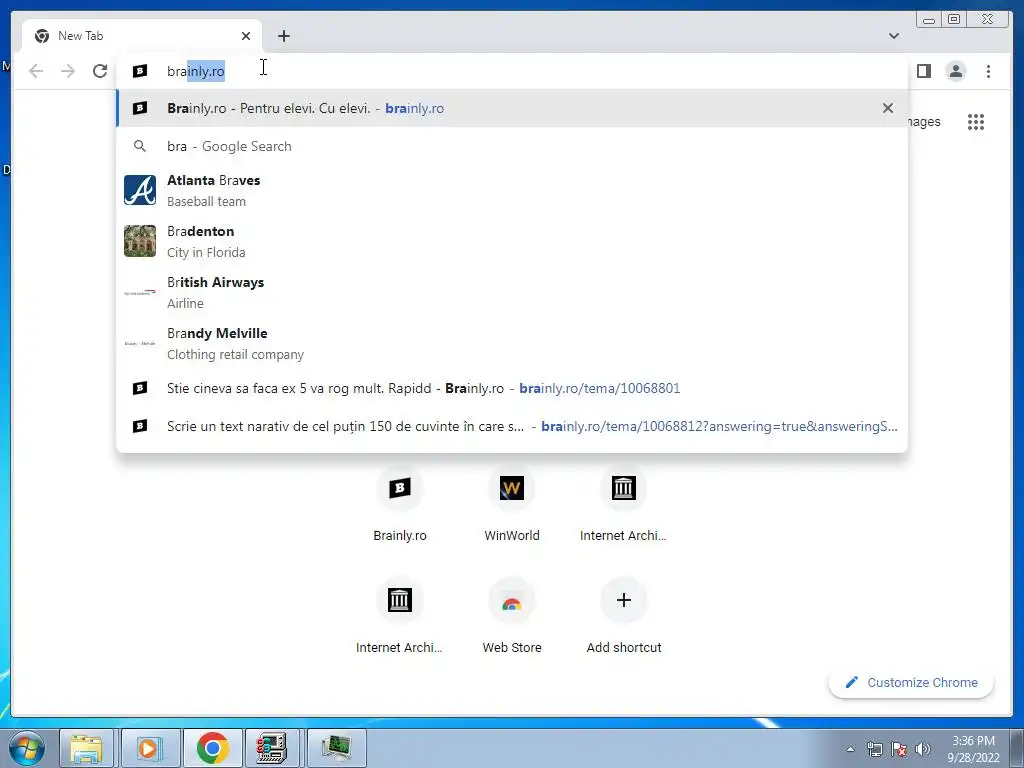Go back using the back arrow
Image resolution: width=1024 pixels, height=768 pixels.
[x=36, y=71]
